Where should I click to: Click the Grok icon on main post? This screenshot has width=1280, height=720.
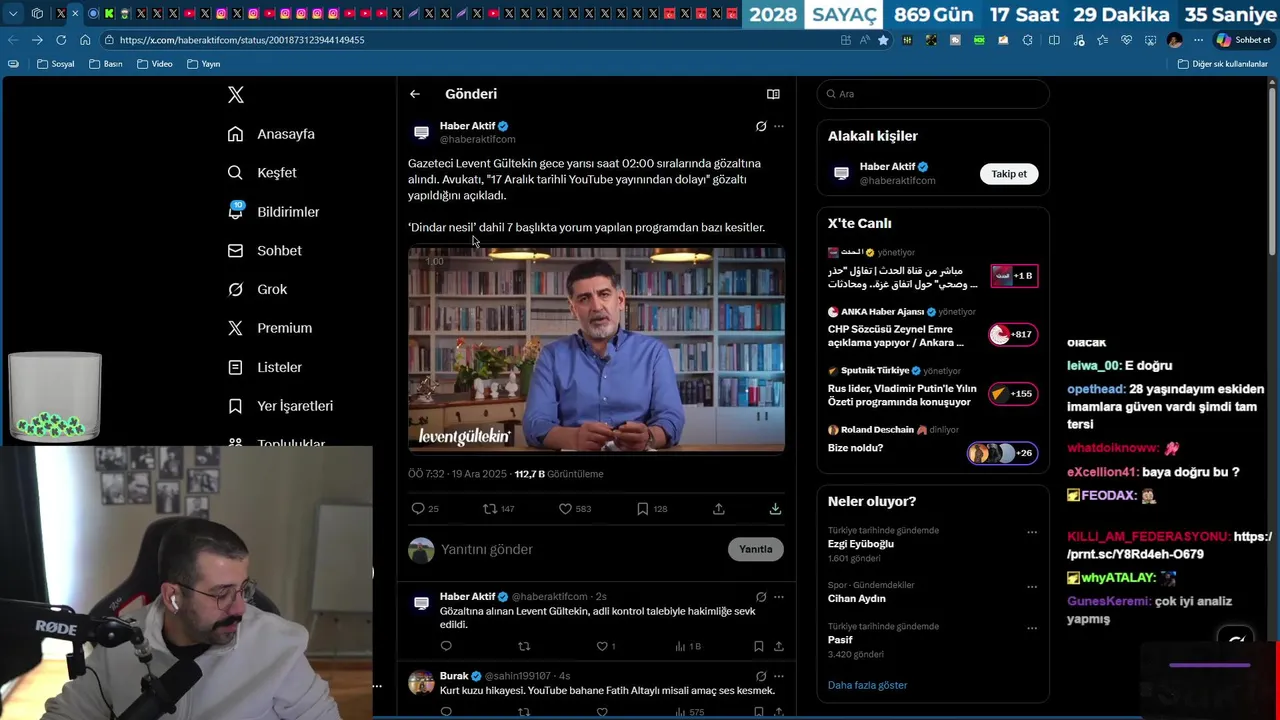coord(761,126)
